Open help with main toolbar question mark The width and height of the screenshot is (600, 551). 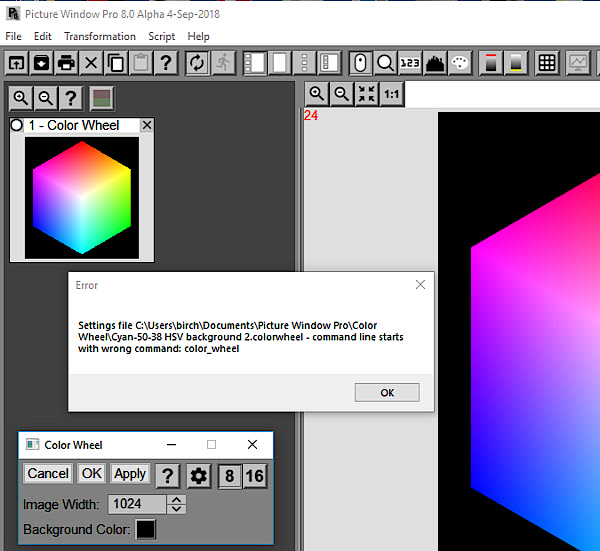166,63
